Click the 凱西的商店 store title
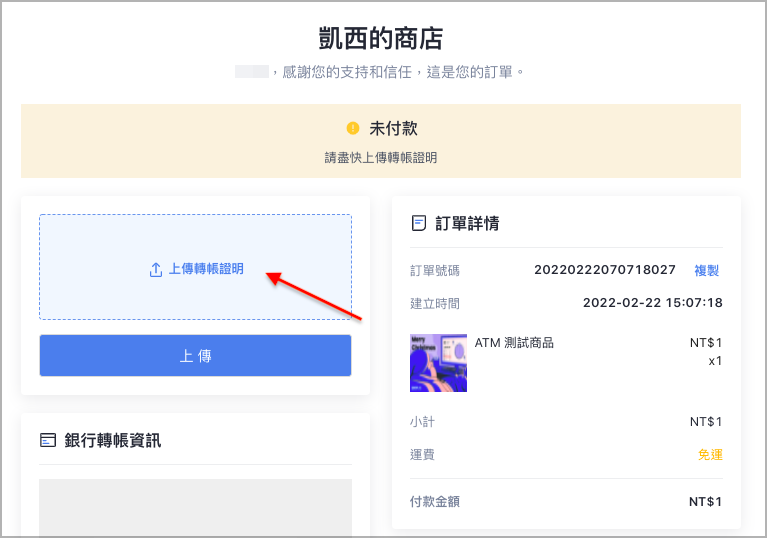 (x=381, y=39)
